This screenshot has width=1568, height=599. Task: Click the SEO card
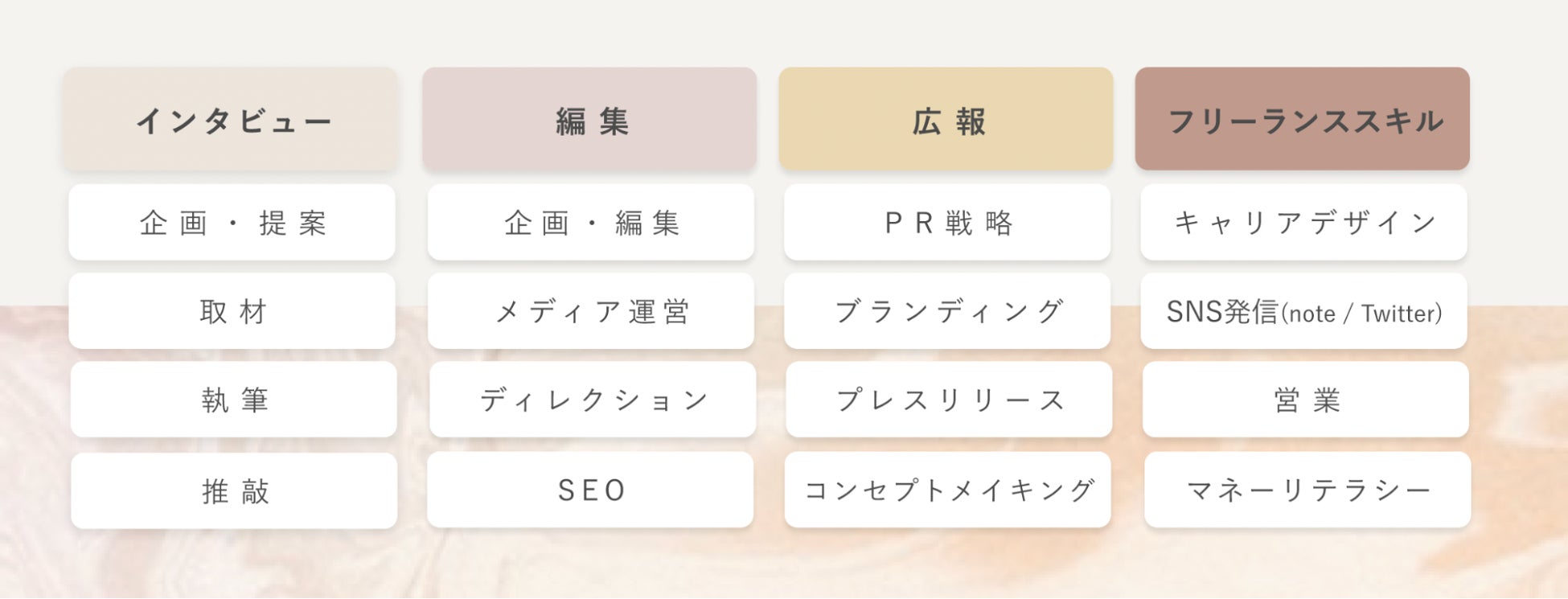coord(590,490)
